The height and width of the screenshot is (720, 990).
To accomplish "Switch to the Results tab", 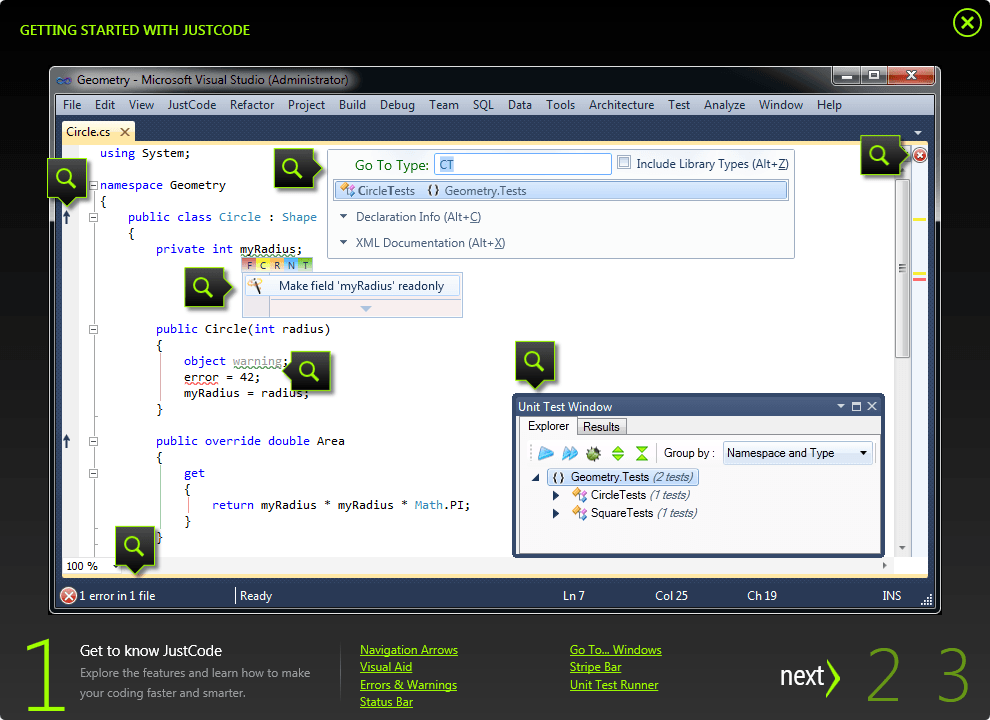I will [x=601, y=427].
